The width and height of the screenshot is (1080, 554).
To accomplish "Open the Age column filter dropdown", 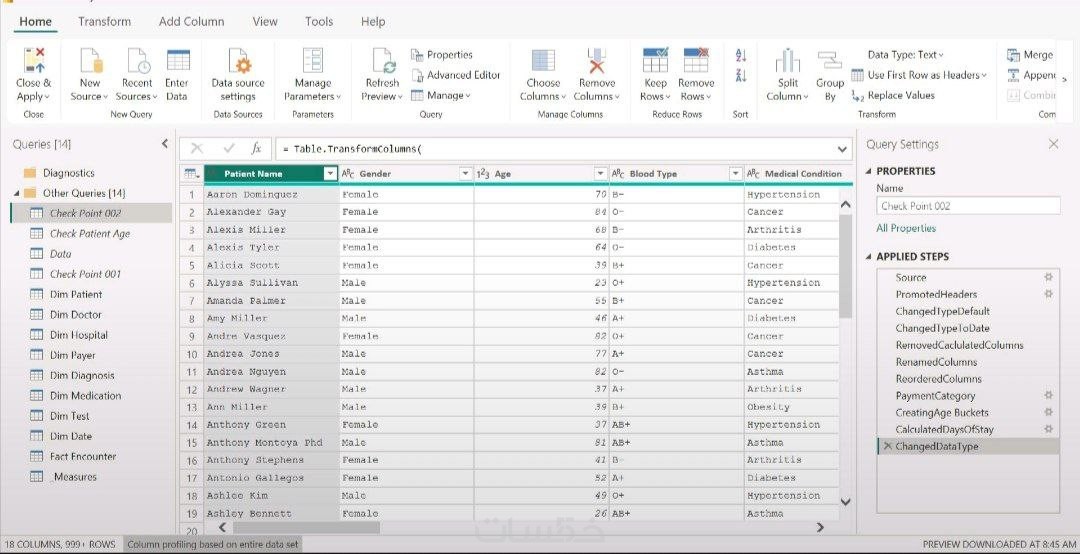I will (x=601, y=174).
